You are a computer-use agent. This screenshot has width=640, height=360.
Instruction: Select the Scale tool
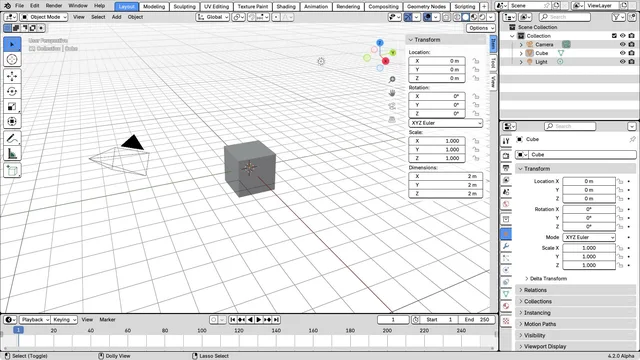12,107
